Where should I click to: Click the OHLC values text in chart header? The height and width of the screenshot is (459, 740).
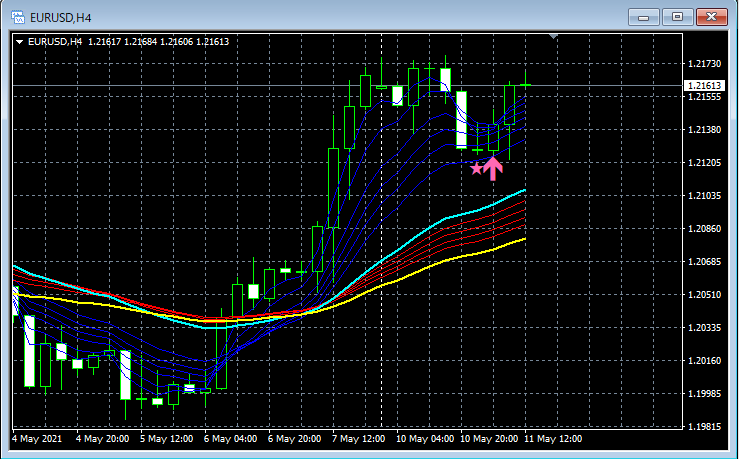click(x=159, y=42)
